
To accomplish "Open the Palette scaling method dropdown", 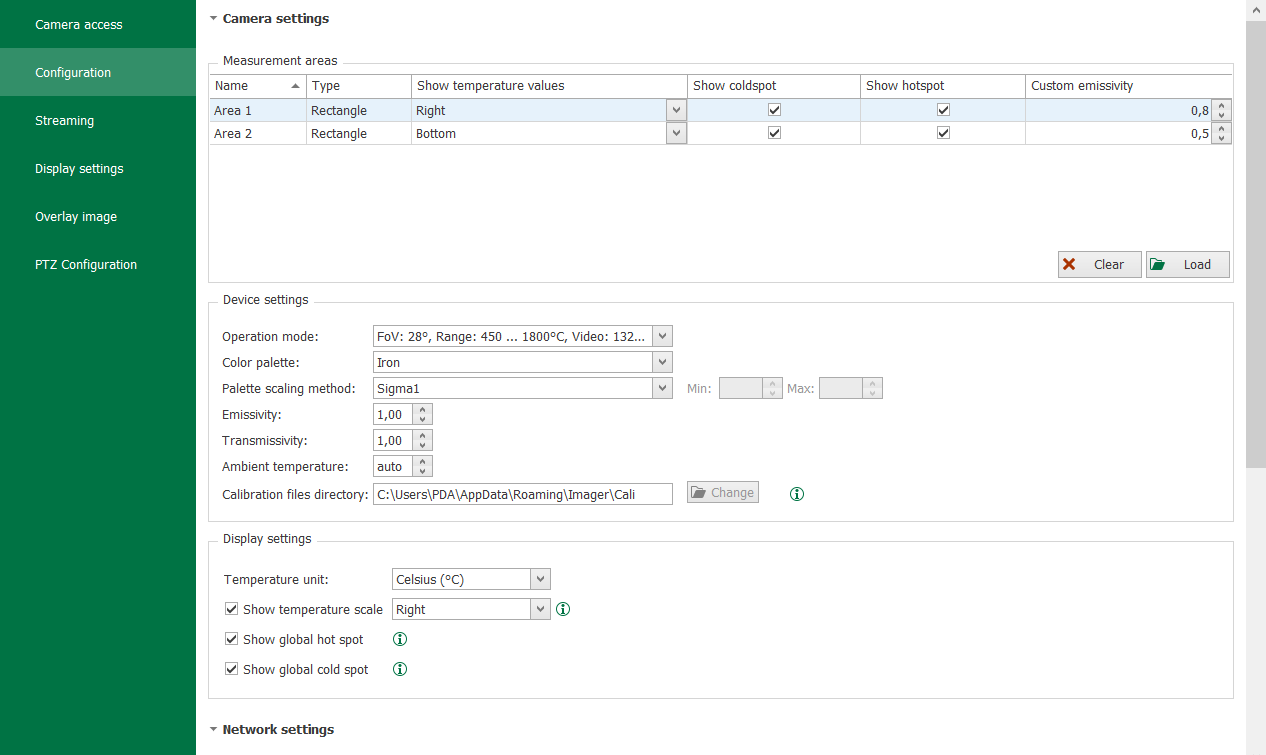I will [x=662, y=388].
